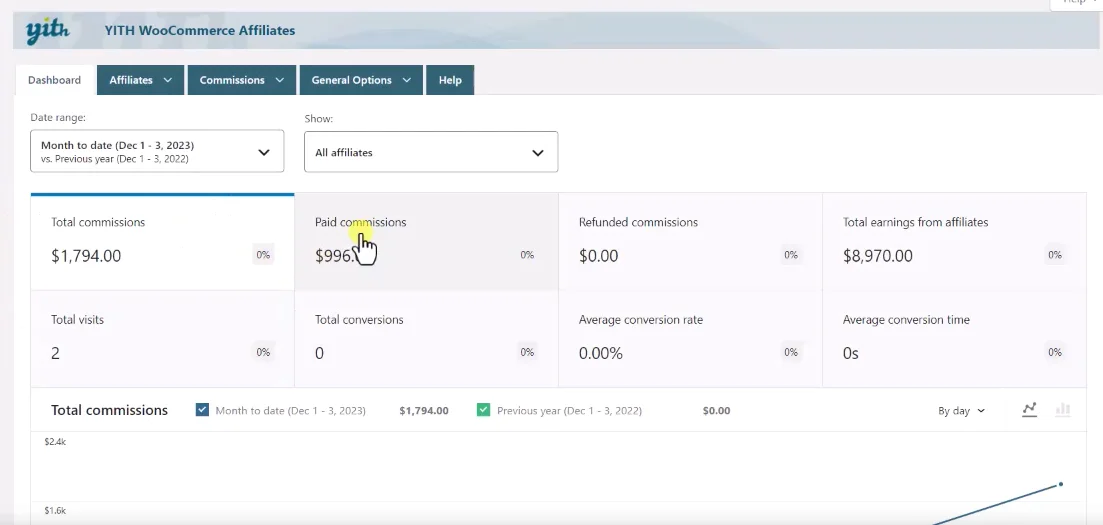The height and width of the screenshot is (525, 1103).
Task: Click the $1,794.00 total commissions value
Action: pyautogui.click(x=86, y=255)
